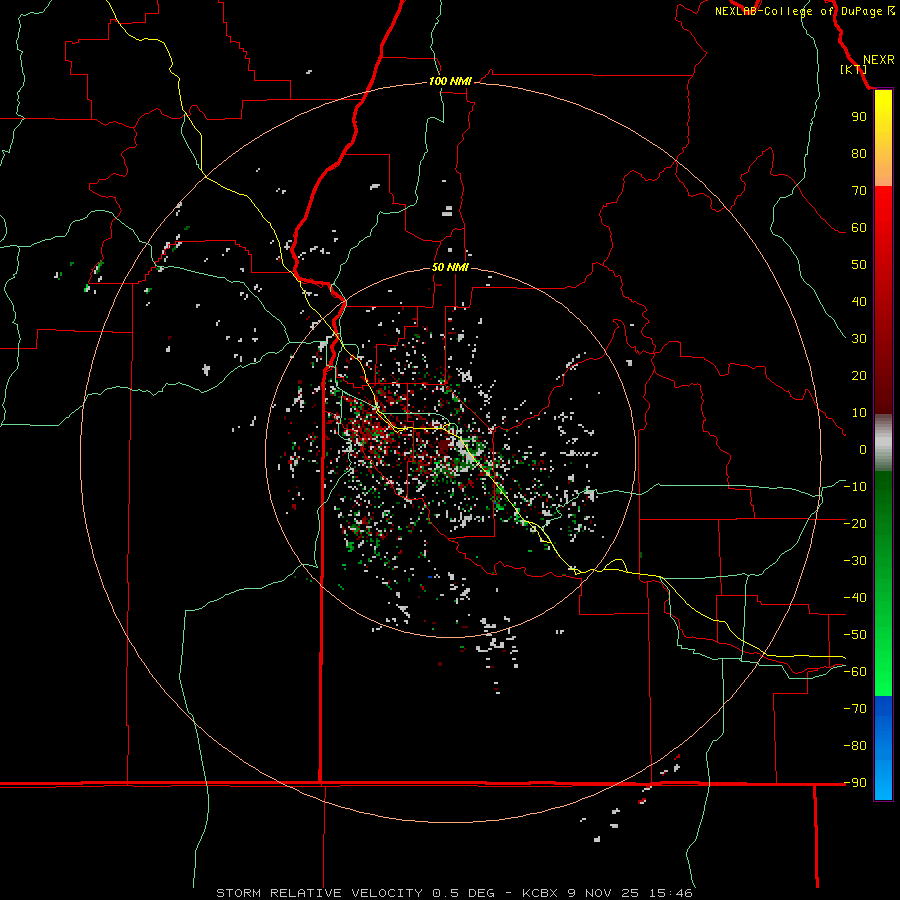Click the positive "60" velocity scale label
900x900 pixels.
point(859,228)
